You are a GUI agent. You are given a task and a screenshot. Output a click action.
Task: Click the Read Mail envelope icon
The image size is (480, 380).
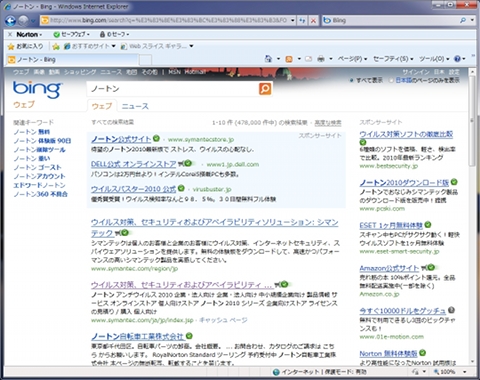(308, 59)
